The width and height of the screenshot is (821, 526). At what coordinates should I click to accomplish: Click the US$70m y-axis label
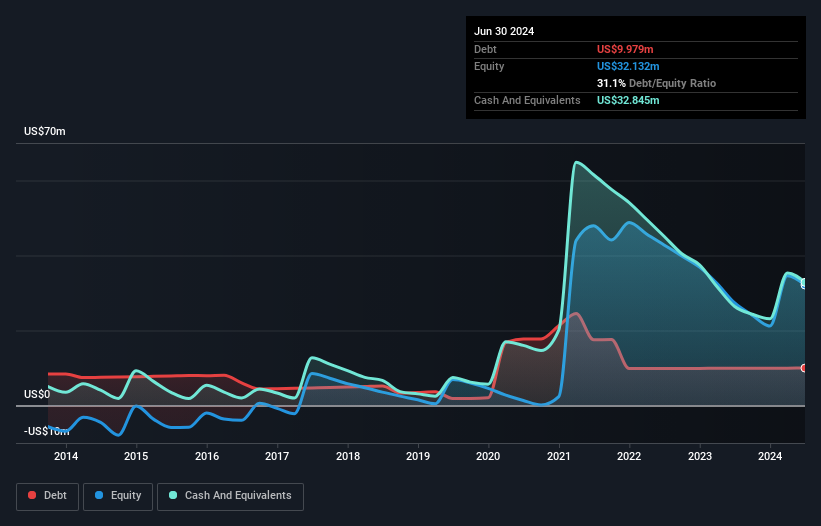[45, 131]
